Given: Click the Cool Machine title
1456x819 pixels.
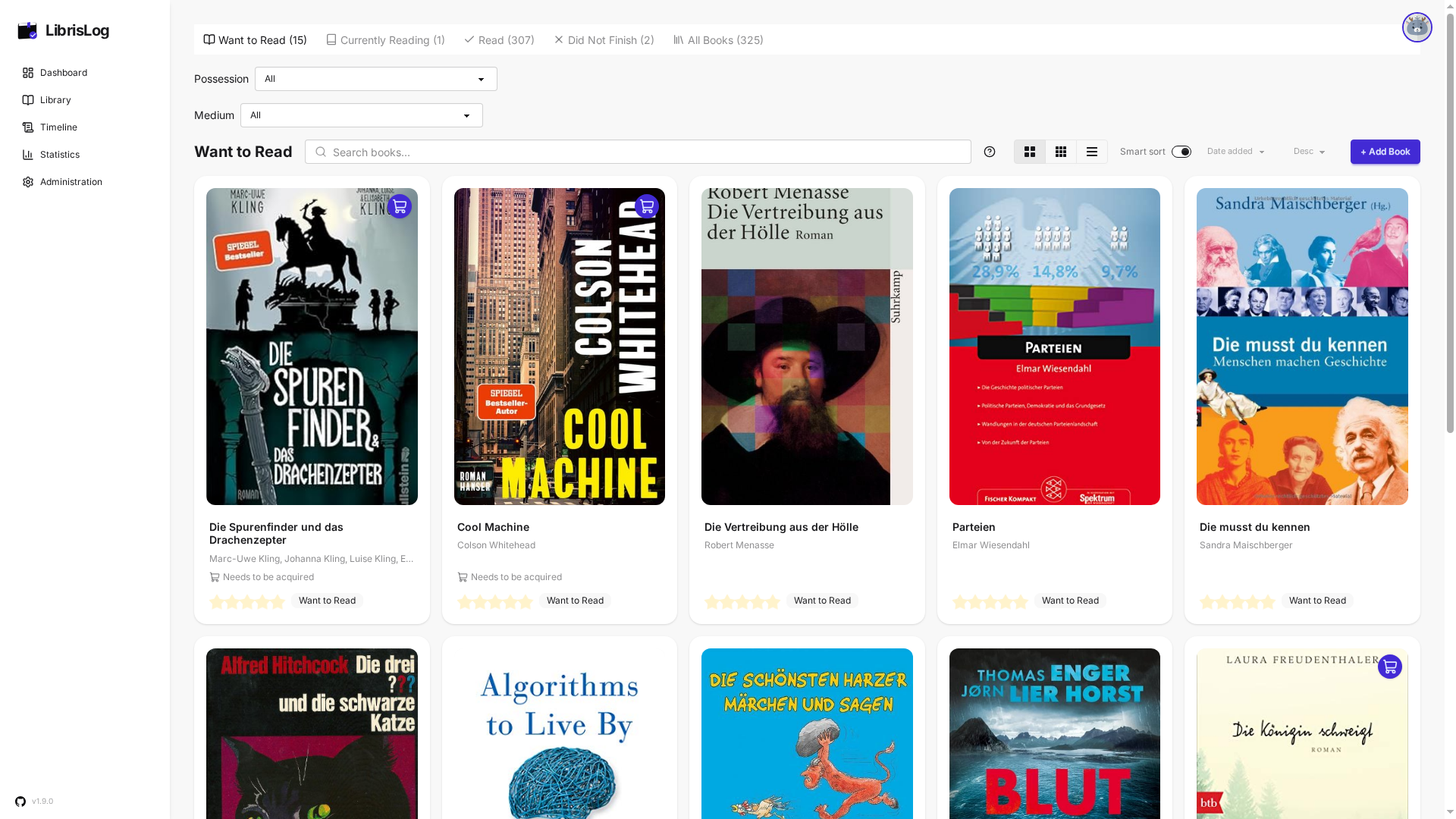Looking at the screenshot, I should (x=493, y=527).
